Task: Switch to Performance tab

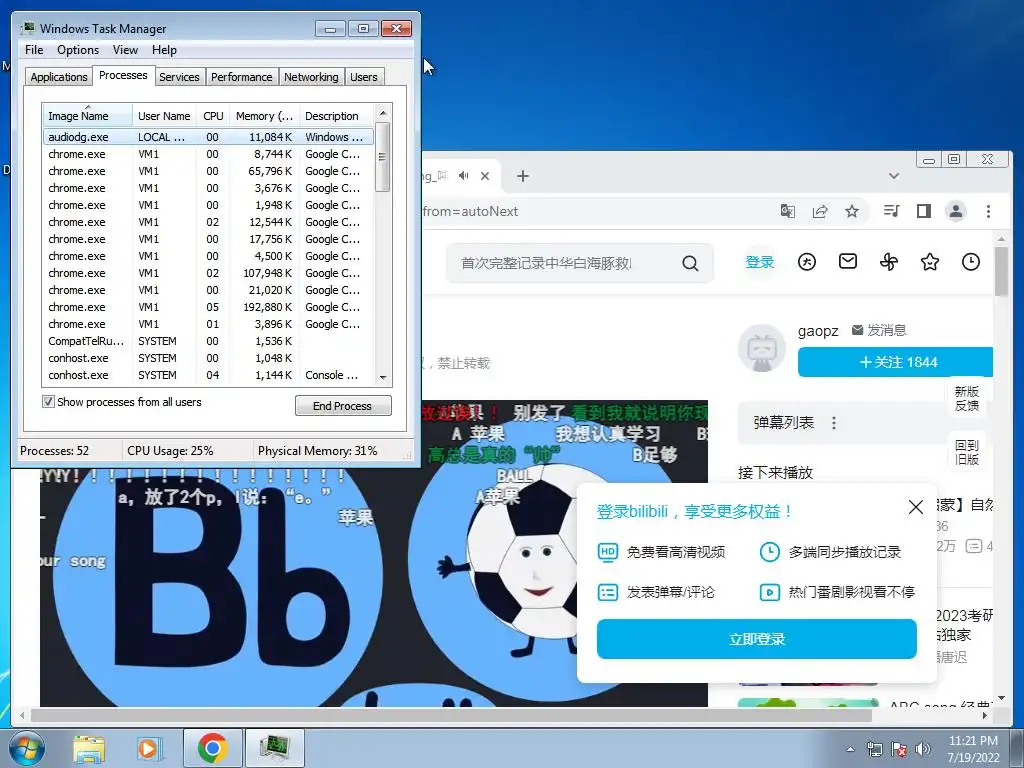Action: (242, 77)
